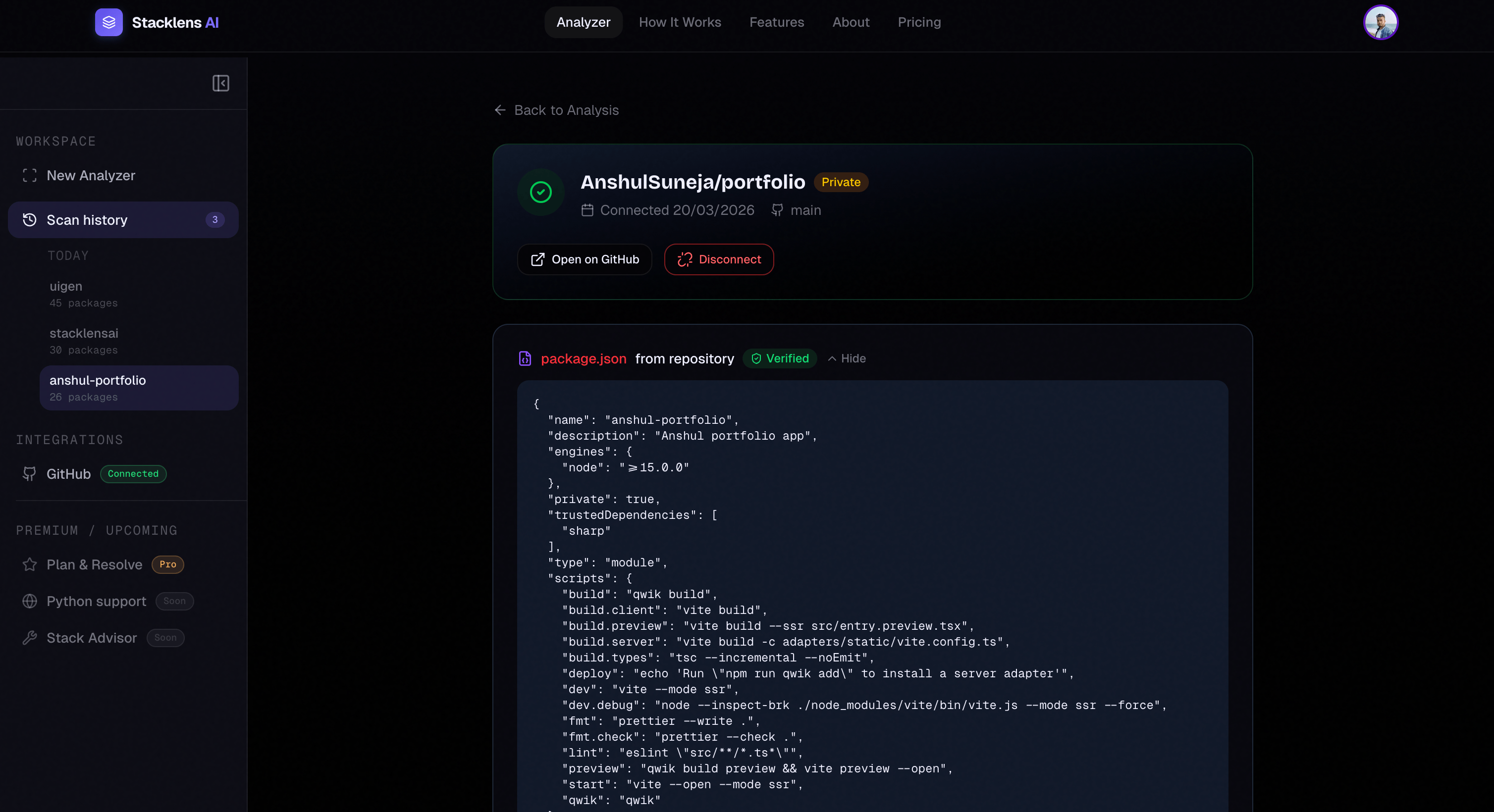Click the Stack Advisor wrench icon
Image resolution: width=1494 pixels, height=812 pixels.
tap(30, 638)
